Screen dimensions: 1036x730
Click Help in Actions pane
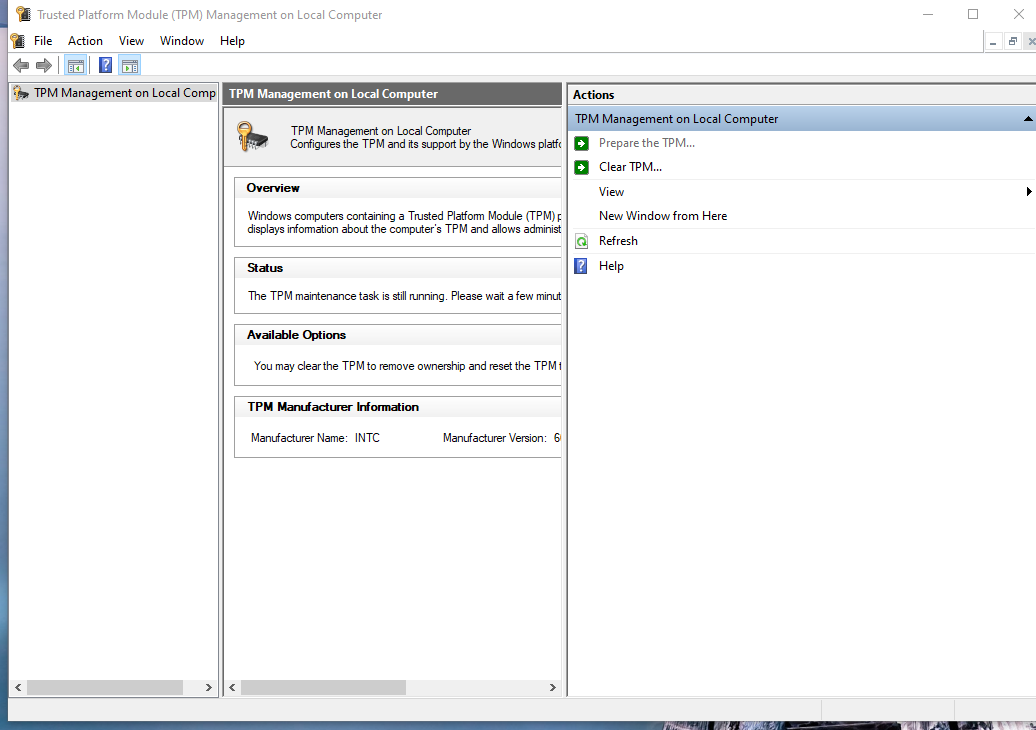tap(611, 266)
